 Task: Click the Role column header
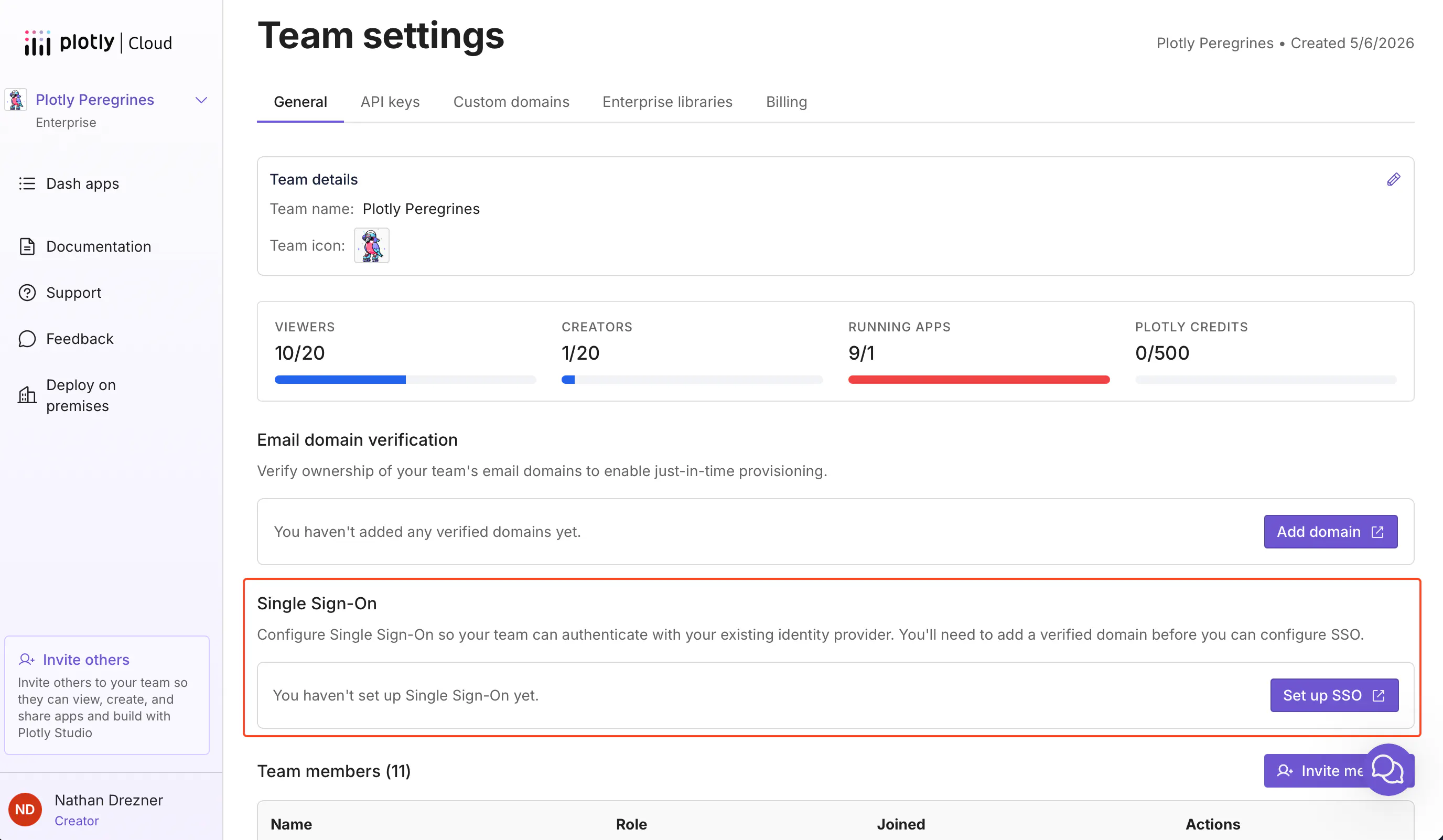pos(631,824)
